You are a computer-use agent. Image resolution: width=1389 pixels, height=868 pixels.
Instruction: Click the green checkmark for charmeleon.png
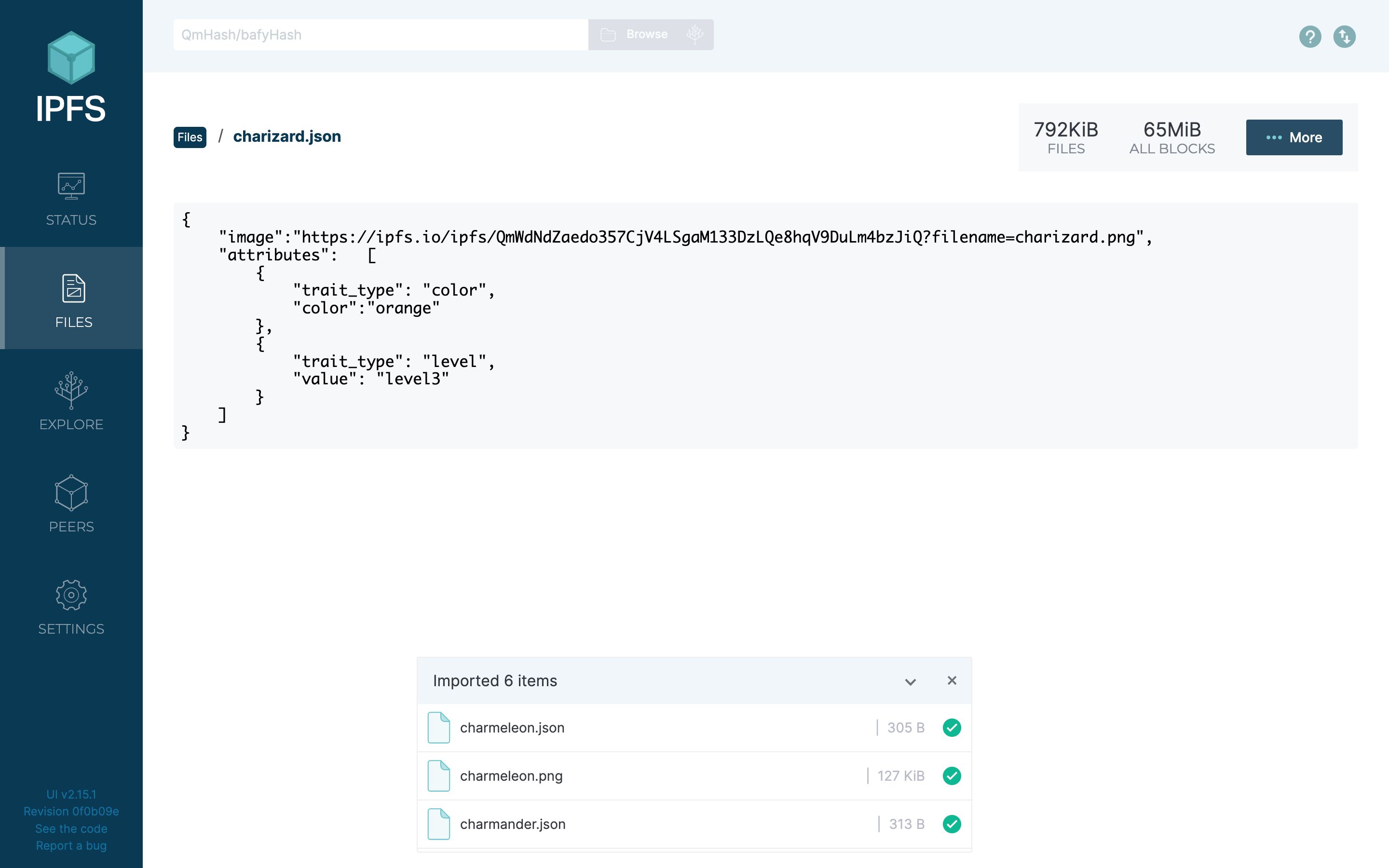tap(952, 775)
